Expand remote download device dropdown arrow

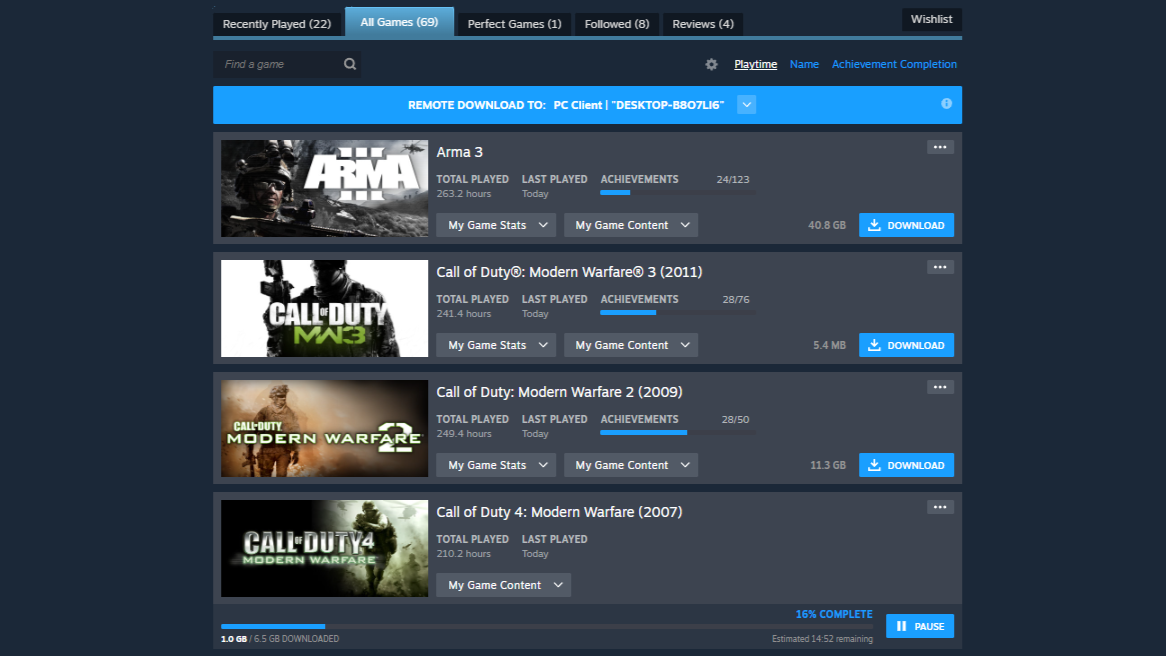747,105
